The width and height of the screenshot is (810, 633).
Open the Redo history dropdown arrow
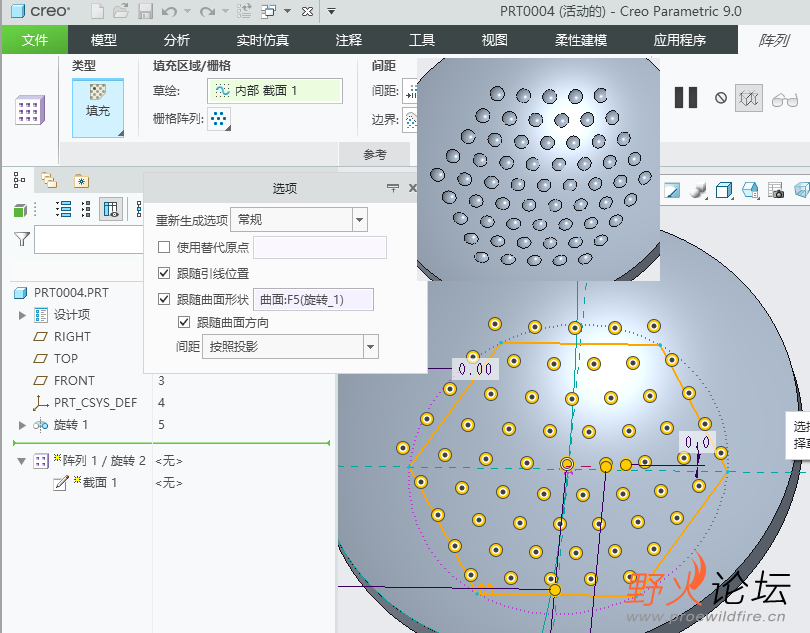tap(225, 11)
